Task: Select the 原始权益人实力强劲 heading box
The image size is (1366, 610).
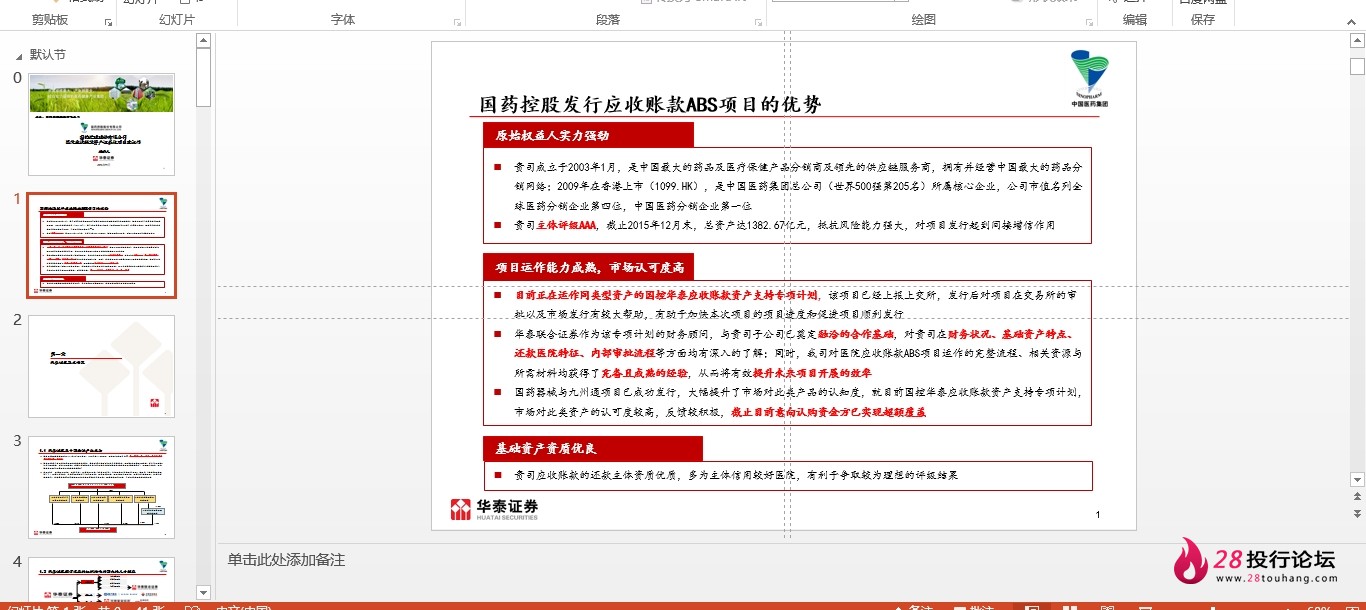Action: click(588, 135)
